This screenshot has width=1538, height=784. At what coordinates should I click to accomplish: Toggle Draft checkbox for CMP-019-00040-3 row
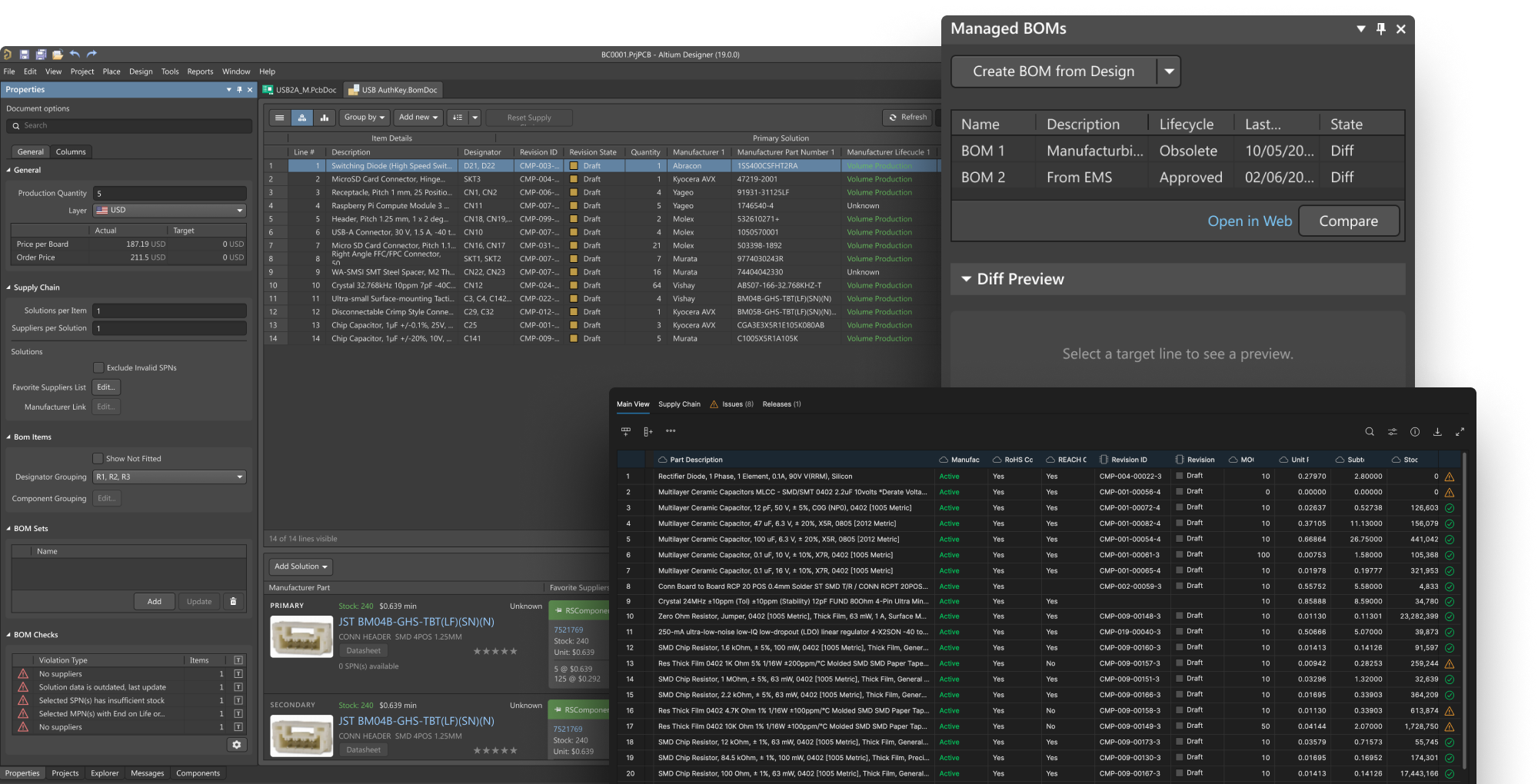[x=1179, y=631]
